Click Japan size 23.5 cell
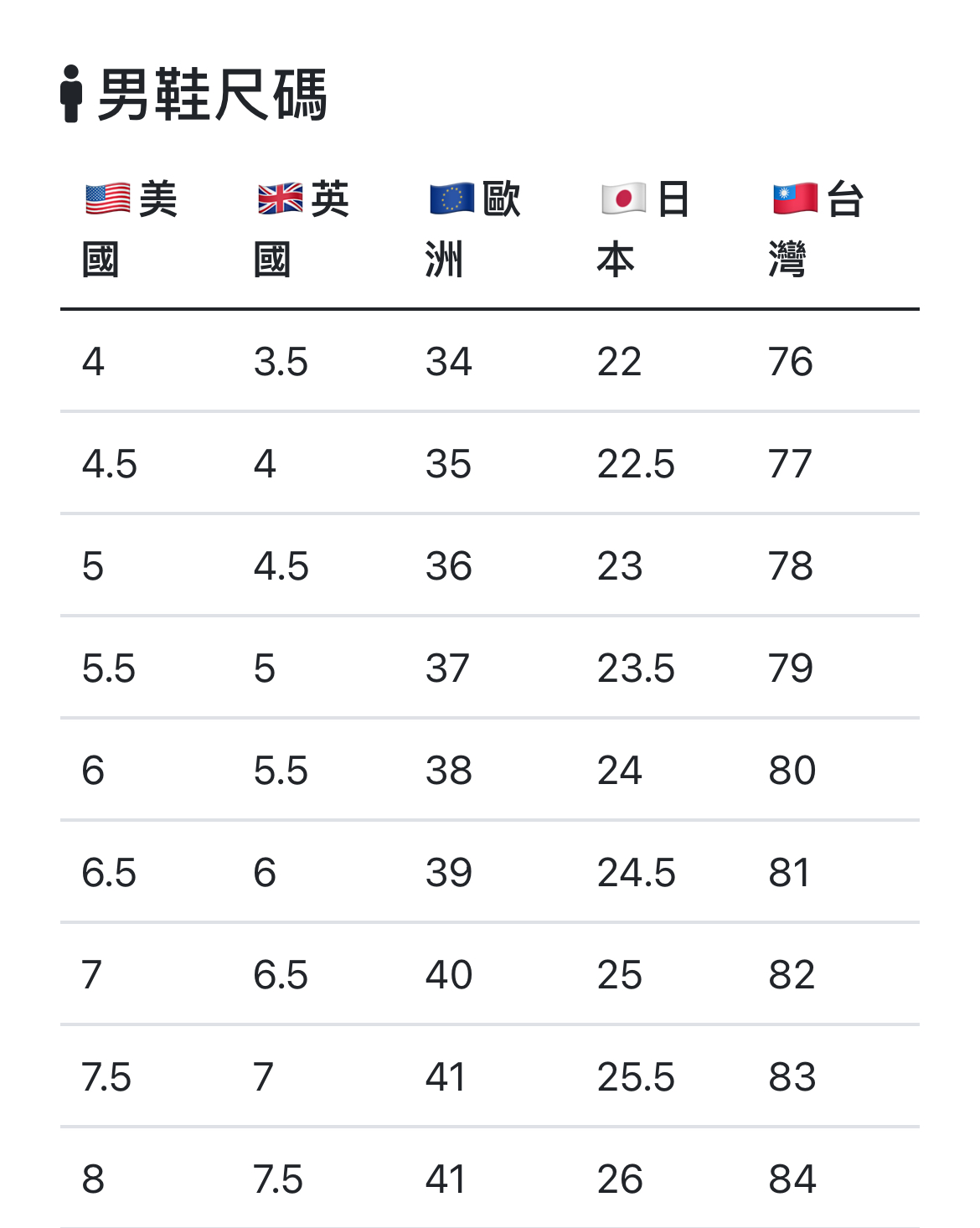The image size is (980, 1228). (x=636, y=668)
